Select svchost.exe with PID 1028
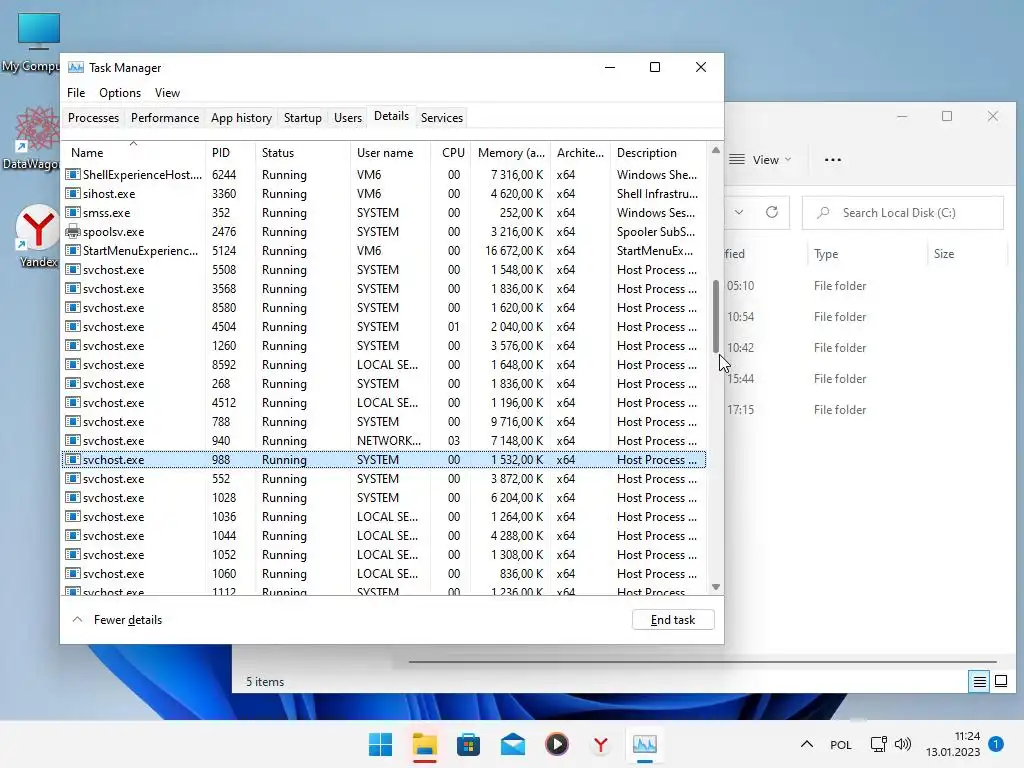This screenshot has height=768, width=1024. (384, 498)
